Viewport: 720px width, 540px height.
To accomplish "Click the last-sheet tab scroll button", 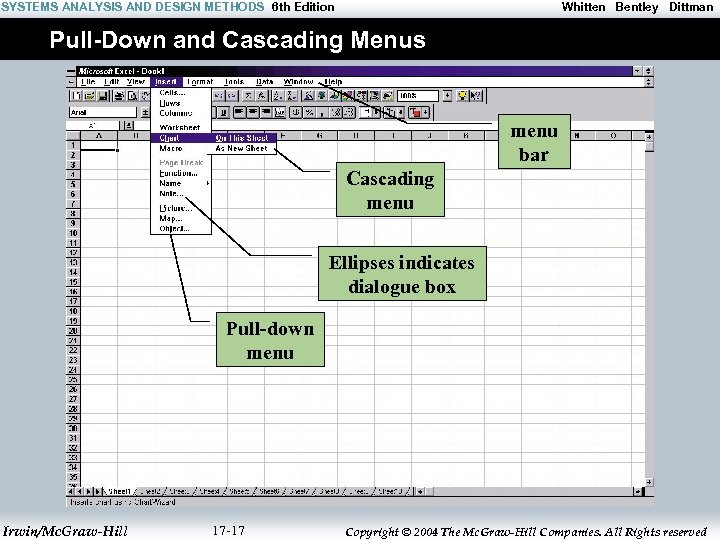I will [x=97, y=491].
